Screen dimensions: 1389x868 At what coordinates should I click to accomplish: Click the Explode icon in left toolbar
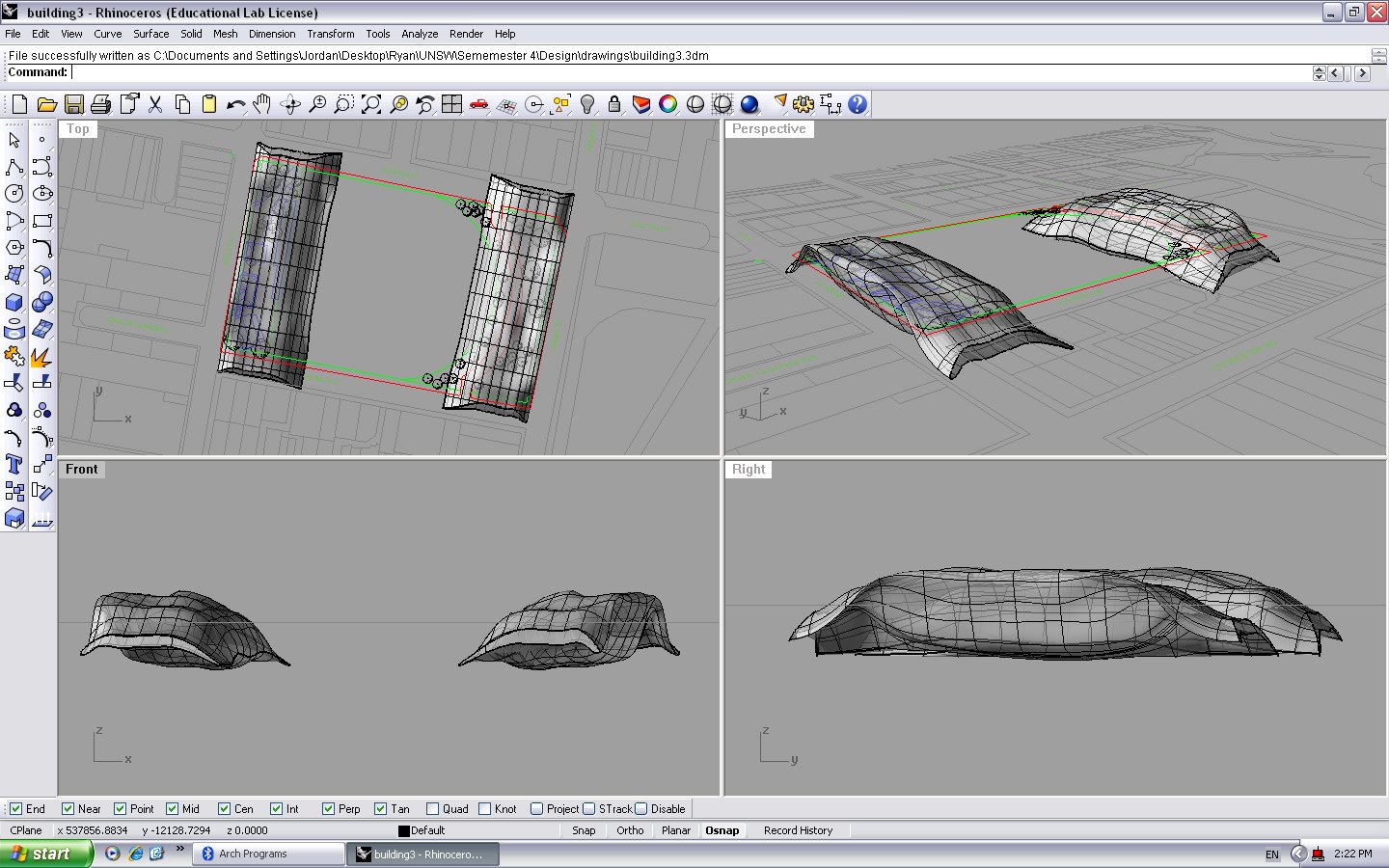pos(41,356)
